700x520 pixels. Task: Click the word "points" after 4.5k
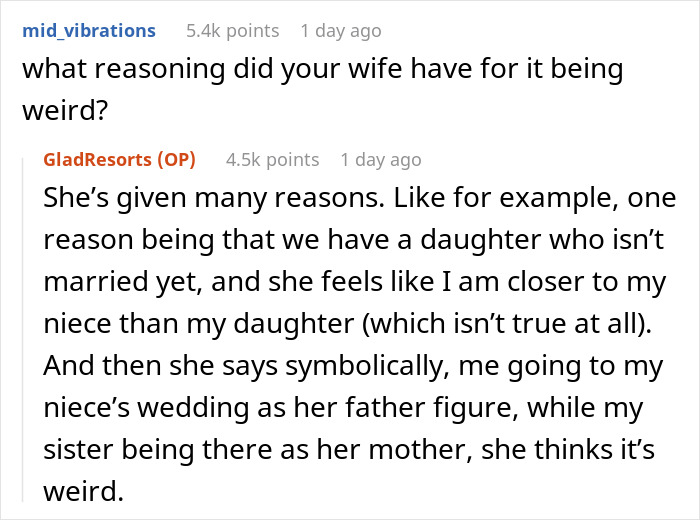click(291, 160)
